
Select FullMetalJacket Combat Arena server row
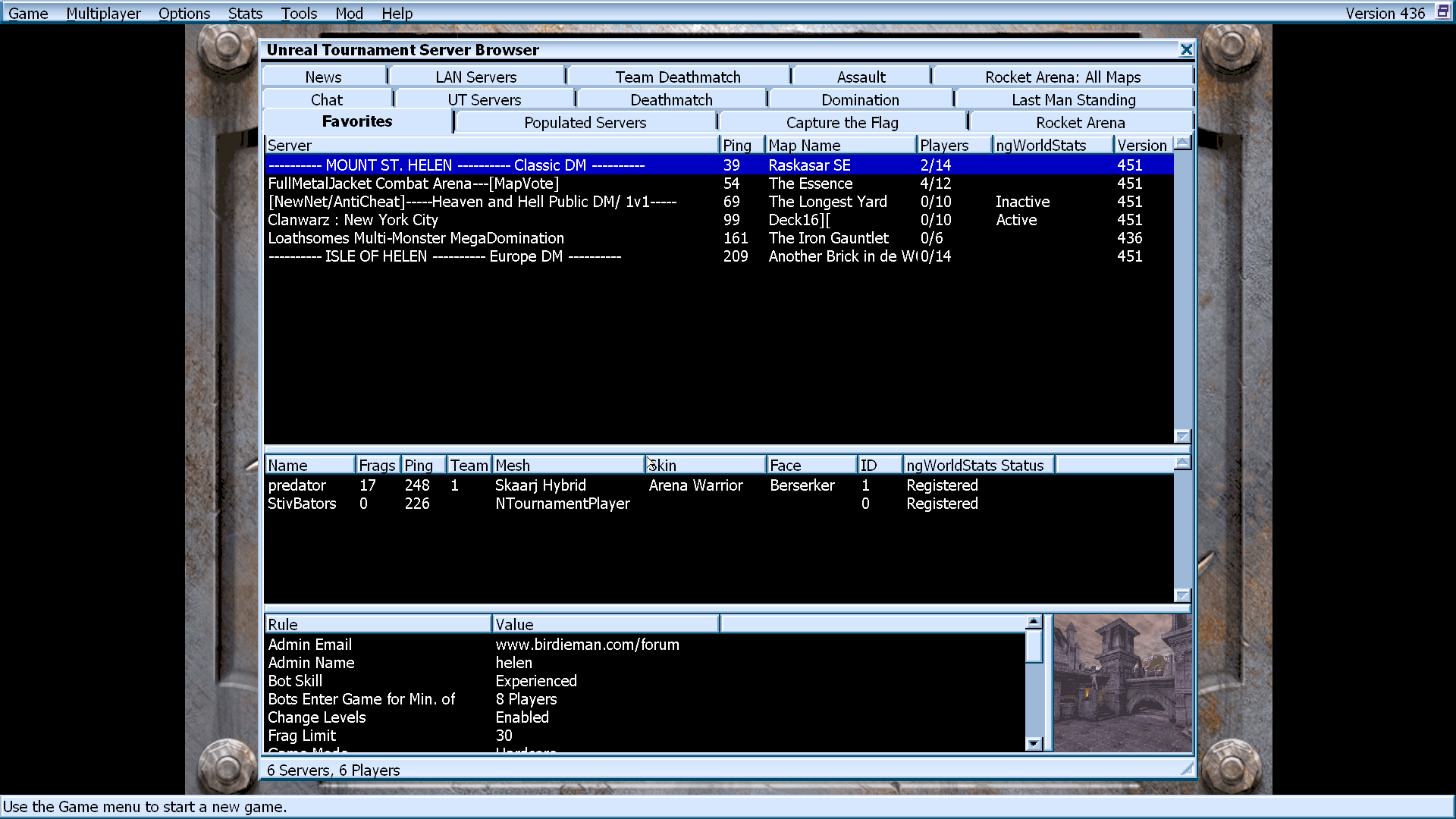click(x=719, y=183)
